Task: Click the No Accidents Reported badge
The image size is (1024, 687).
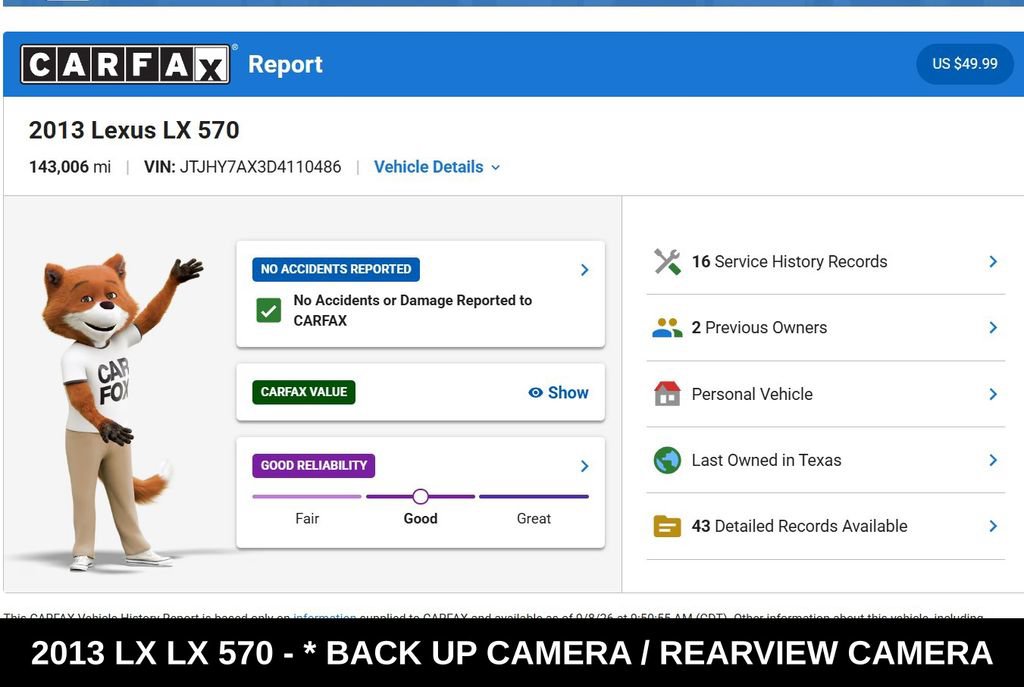Action: [x=336, y=269]
